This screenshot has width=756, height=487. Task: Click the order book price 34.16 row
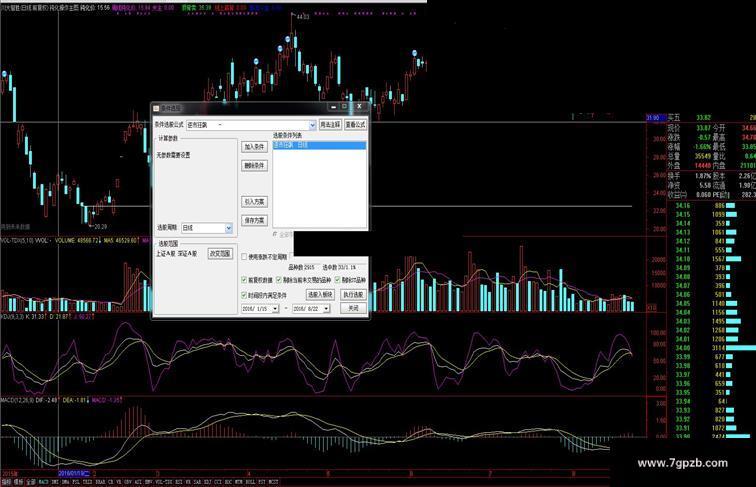point(711,206)
